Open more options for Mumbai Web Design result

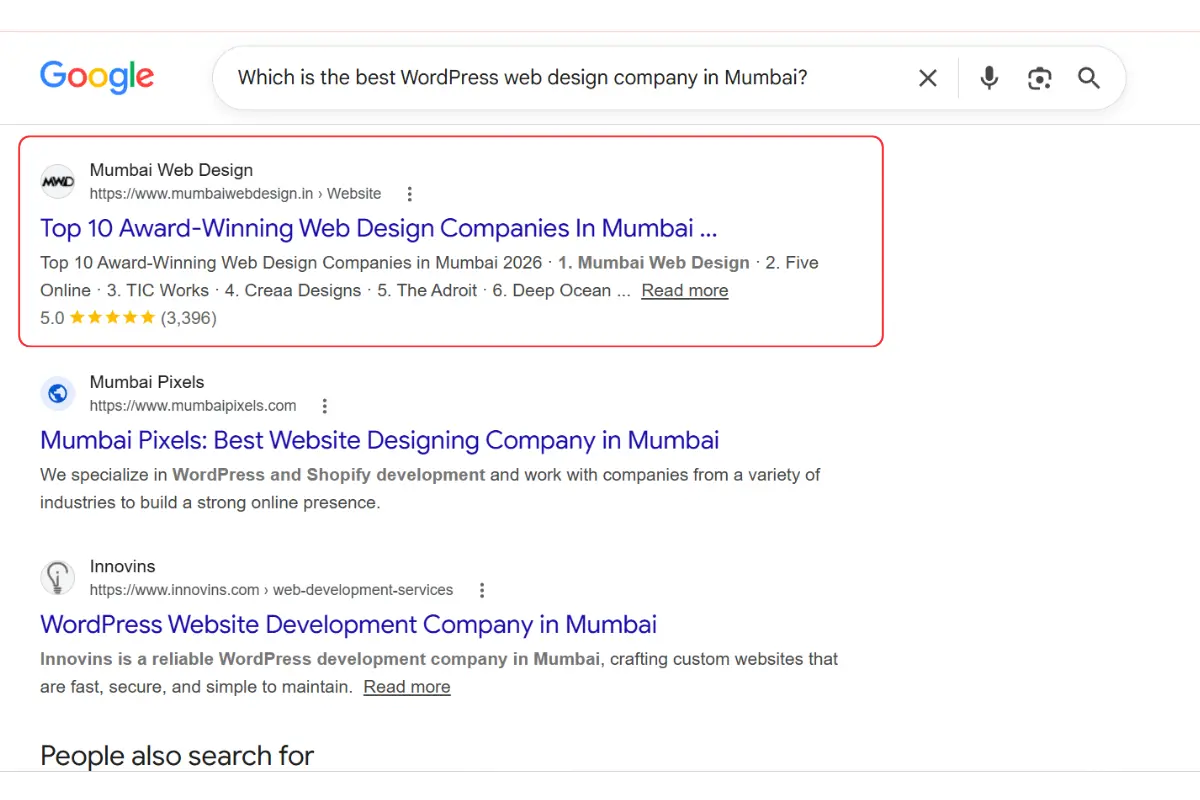click(409, 194)
